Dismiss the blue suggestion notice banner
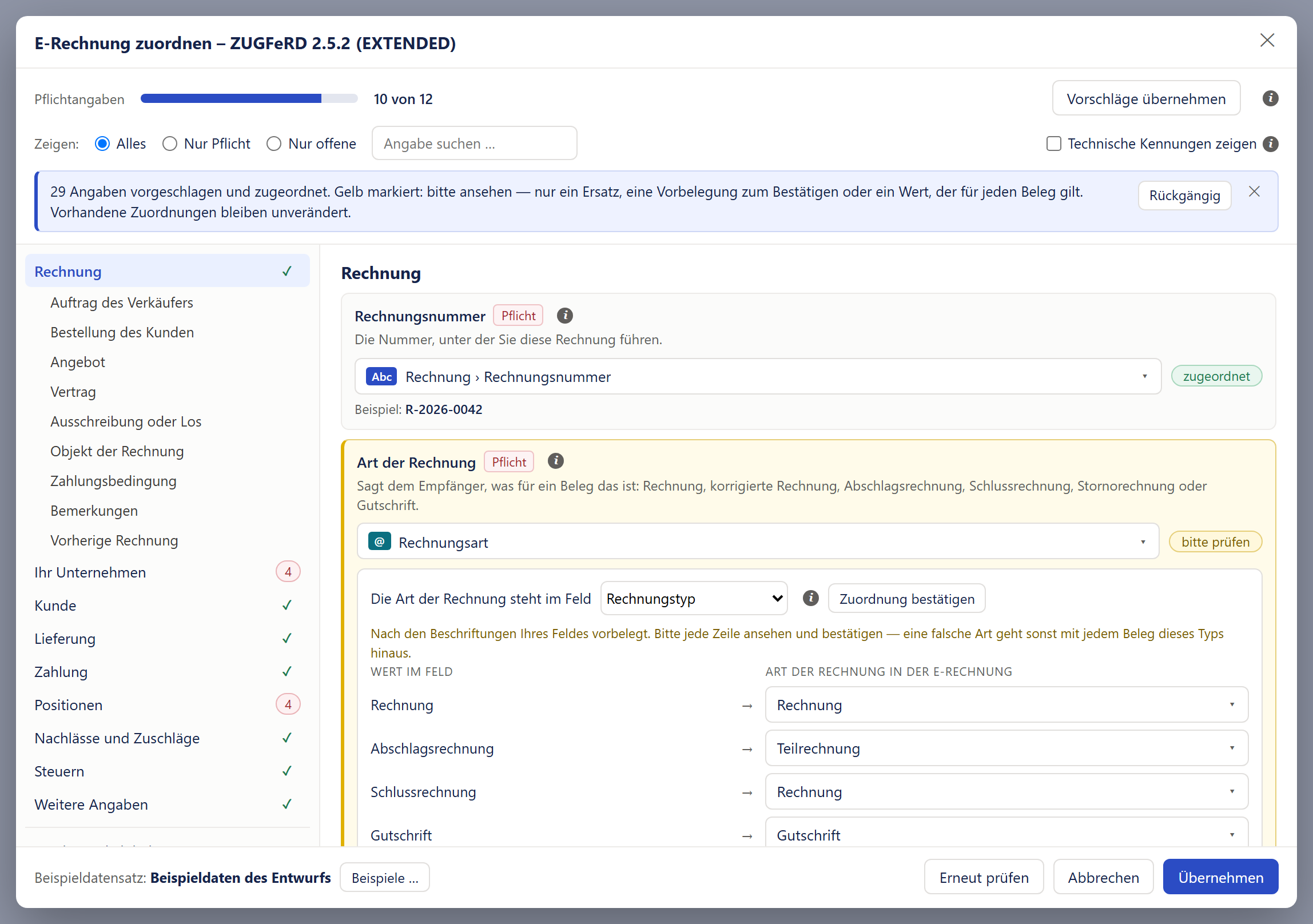1313x924 pixels. [x=1254, y=192]
